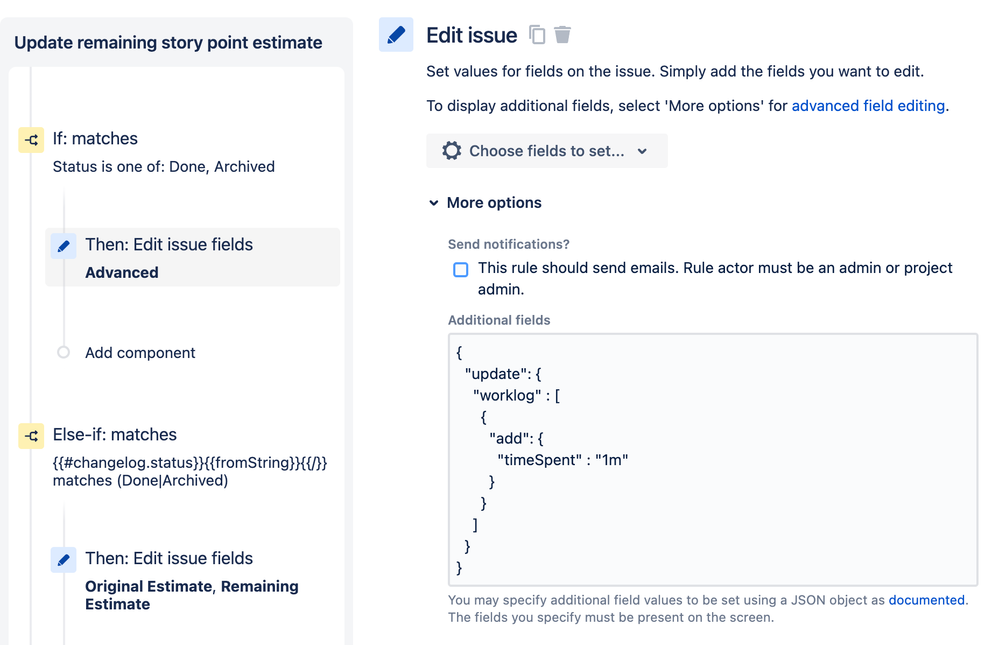Click the gear icon in Choose fields to set
The height and width of the screenshot is (645, 999).
452,151
